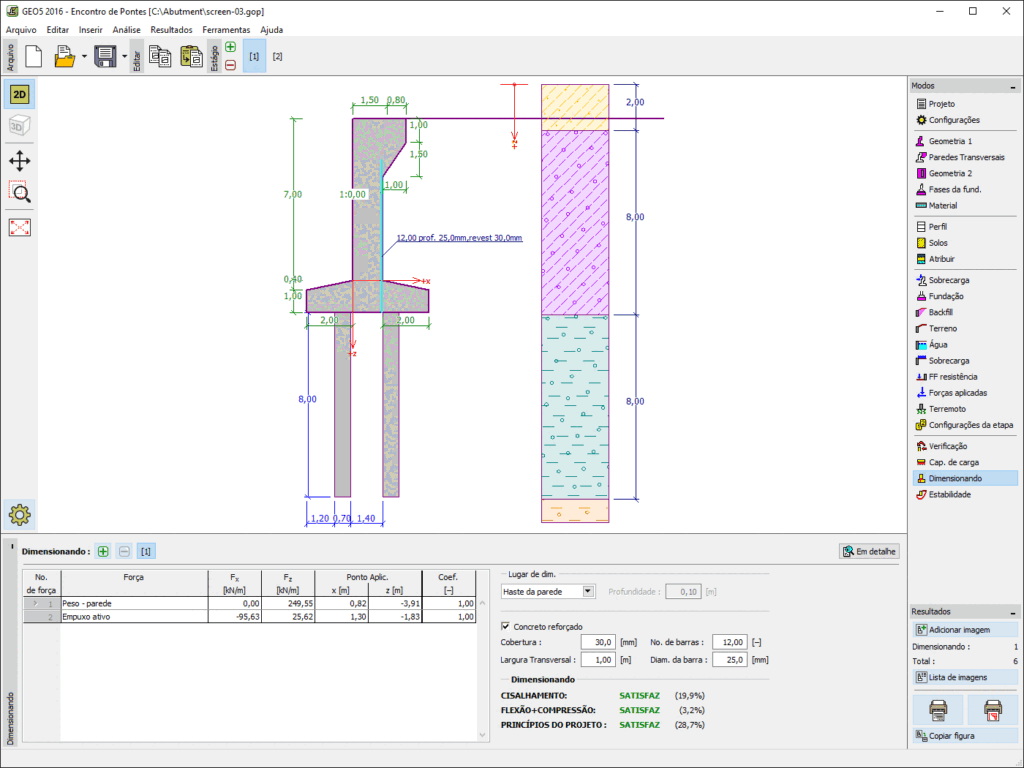The width and height of the screenshot is (1024, 768).
Task: Select the pan/move view tool
Action: pos(20,161)
